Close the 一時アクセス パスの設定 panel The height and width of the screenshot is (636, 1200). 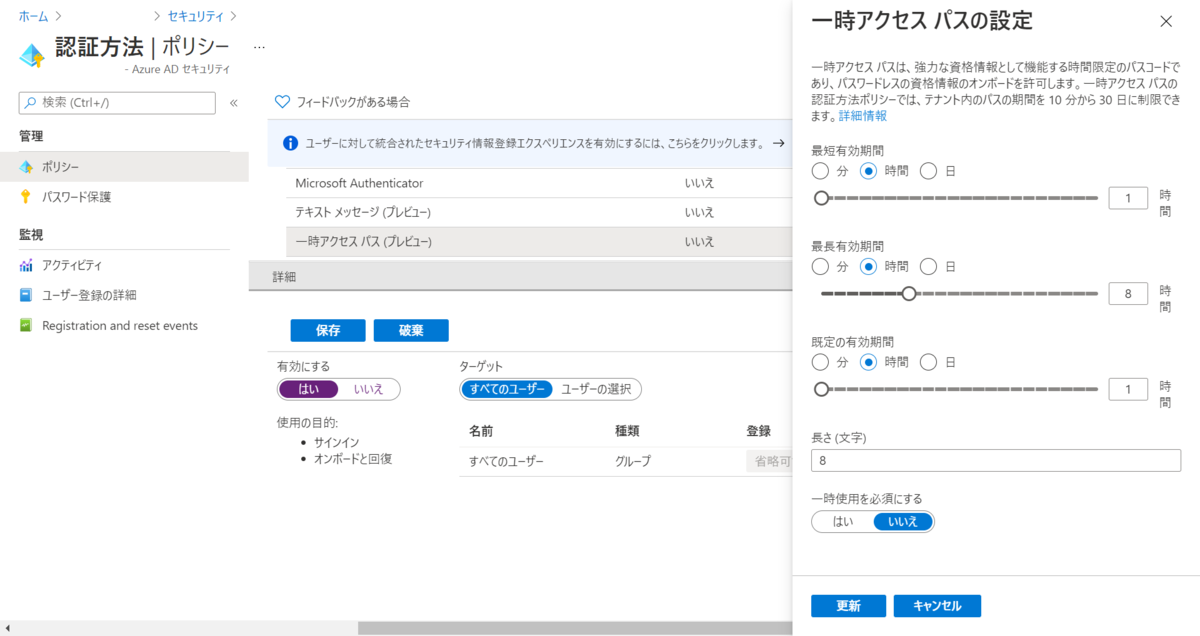pos(1166,21)
